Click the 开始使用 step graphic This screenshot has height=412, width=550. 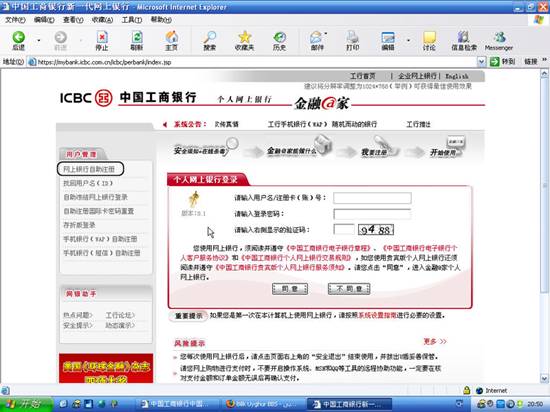(x=447, y=147)
